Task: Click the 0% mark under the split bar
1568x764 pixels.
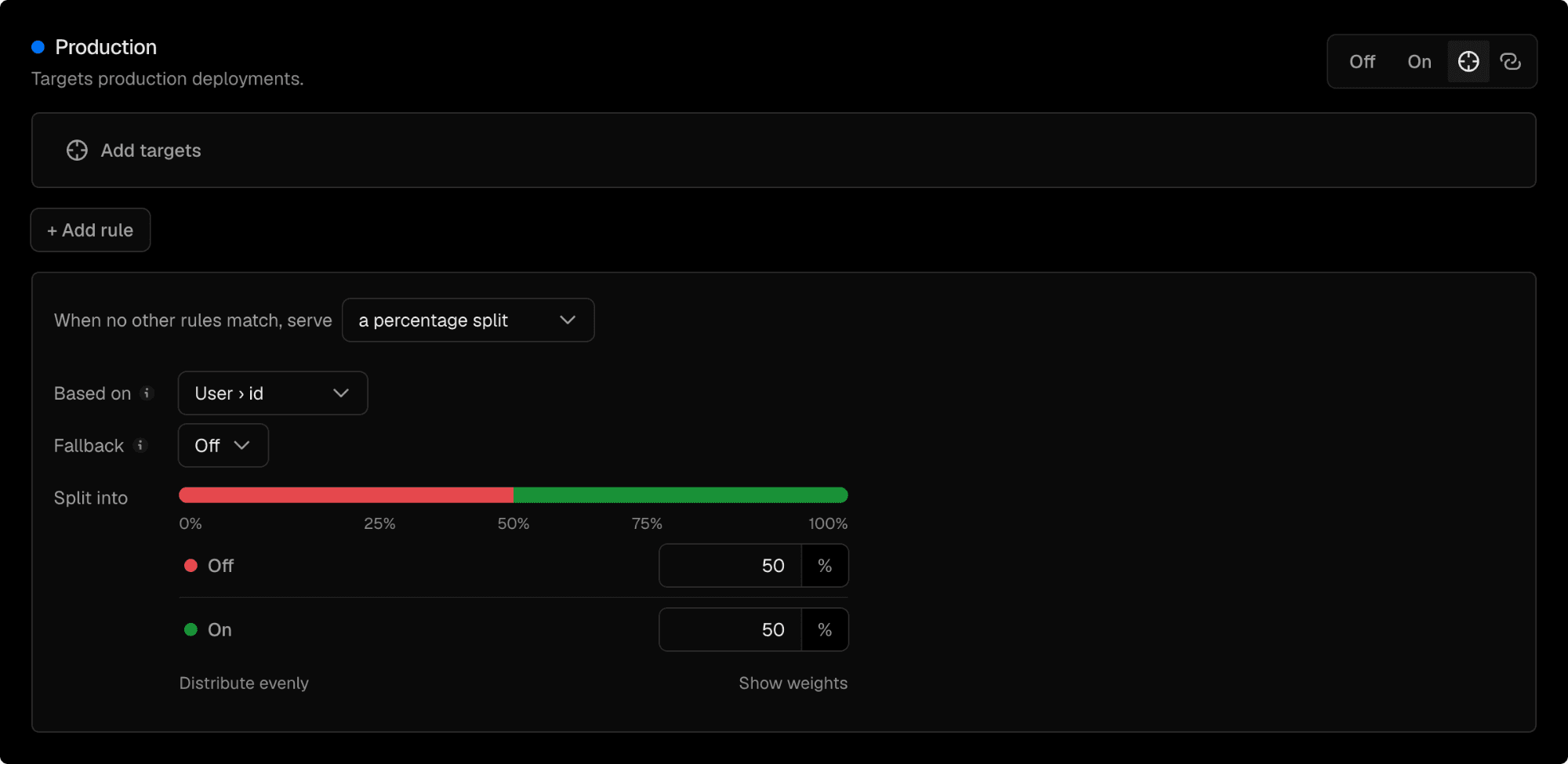Action: coord(191,523)
